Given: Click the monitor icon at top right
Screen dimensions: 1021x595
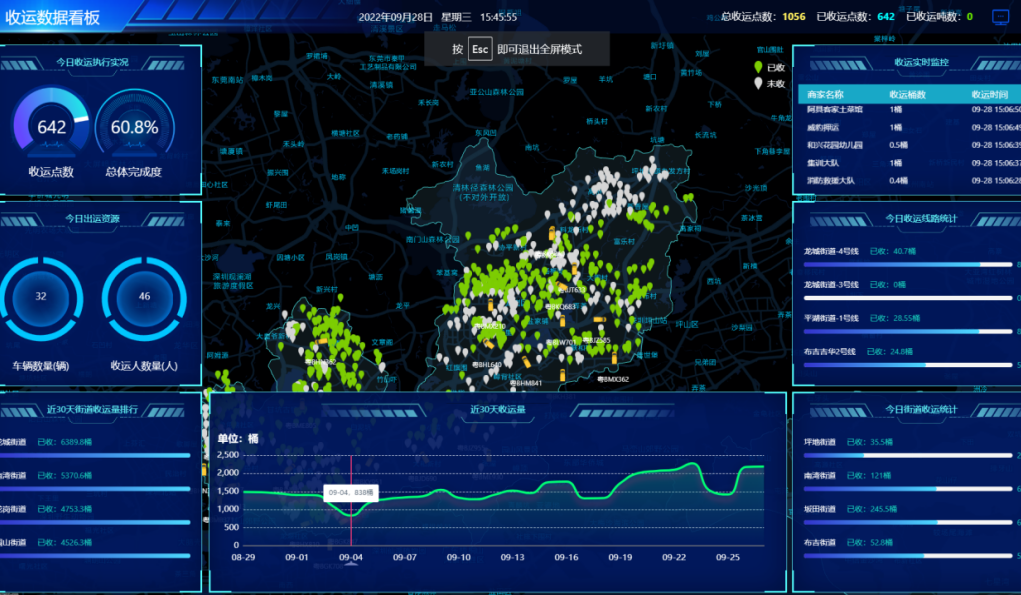Looking at the screenshot, I should click(x=1000, y=17).
